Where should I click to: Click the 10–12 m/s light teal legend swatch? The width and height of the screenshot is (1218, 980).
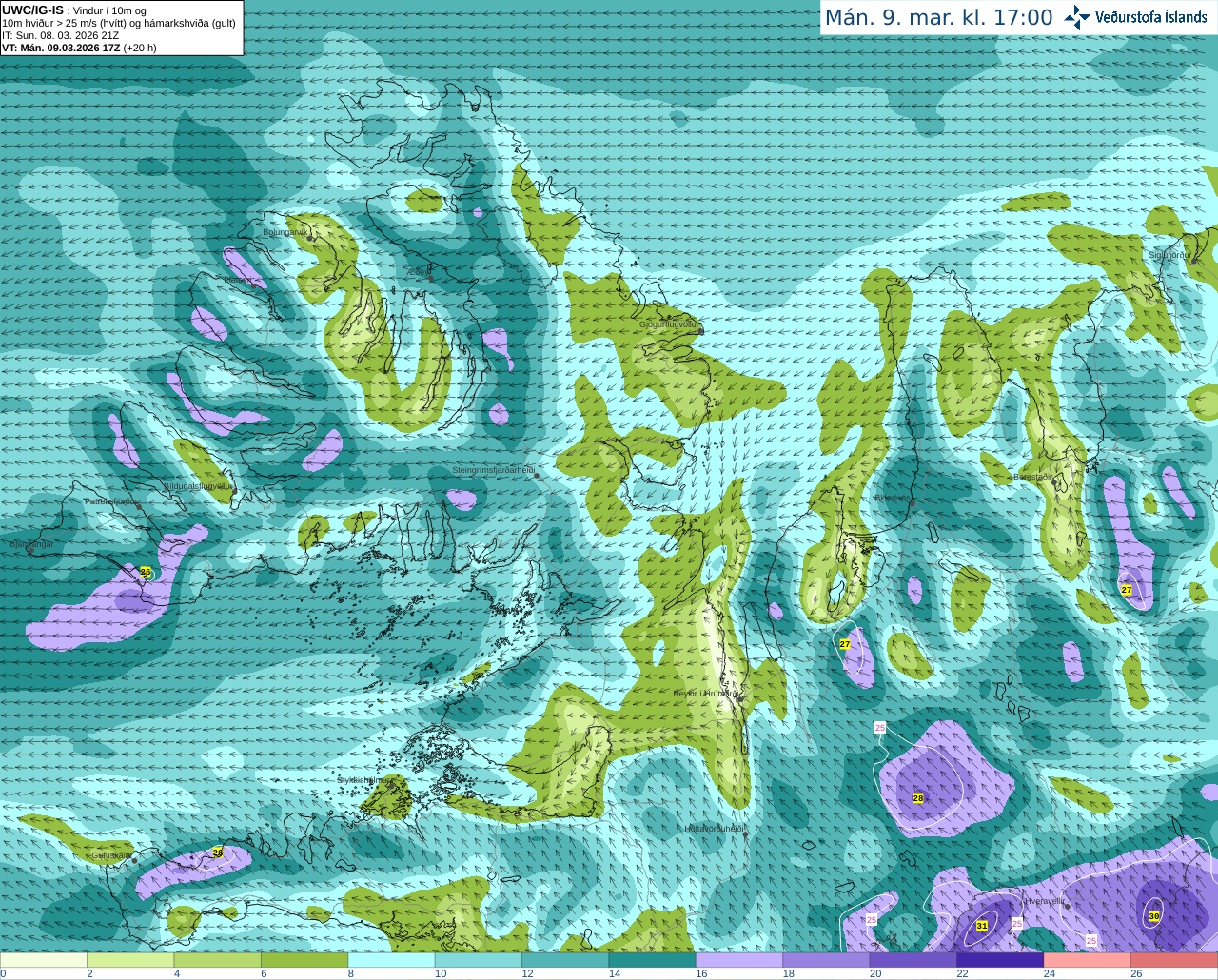(479, 960)
